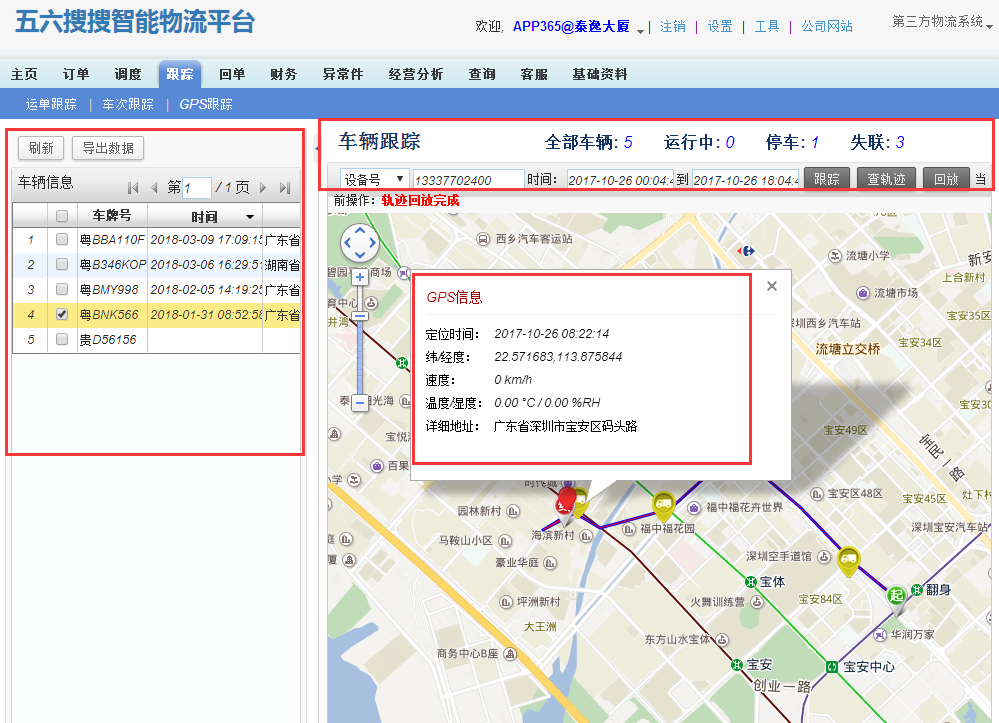
Task: Click the 工具 link
Action: (766, 26)
